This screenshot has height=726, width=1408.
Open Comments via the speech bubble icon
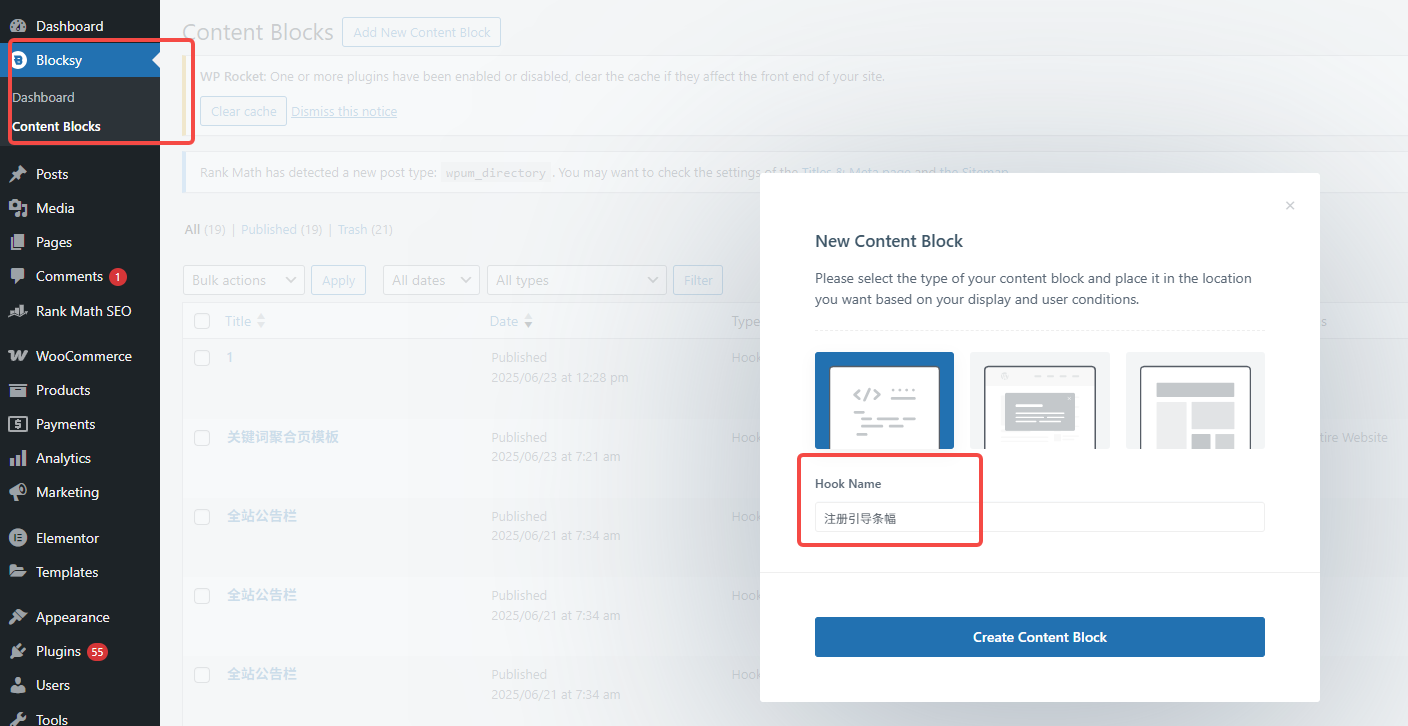(x=18, y=277)
